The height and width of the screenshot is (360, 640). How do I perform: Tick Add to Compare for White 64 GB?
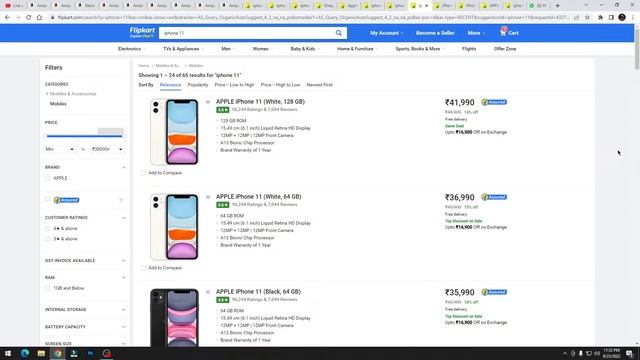(x=143, y=268)
